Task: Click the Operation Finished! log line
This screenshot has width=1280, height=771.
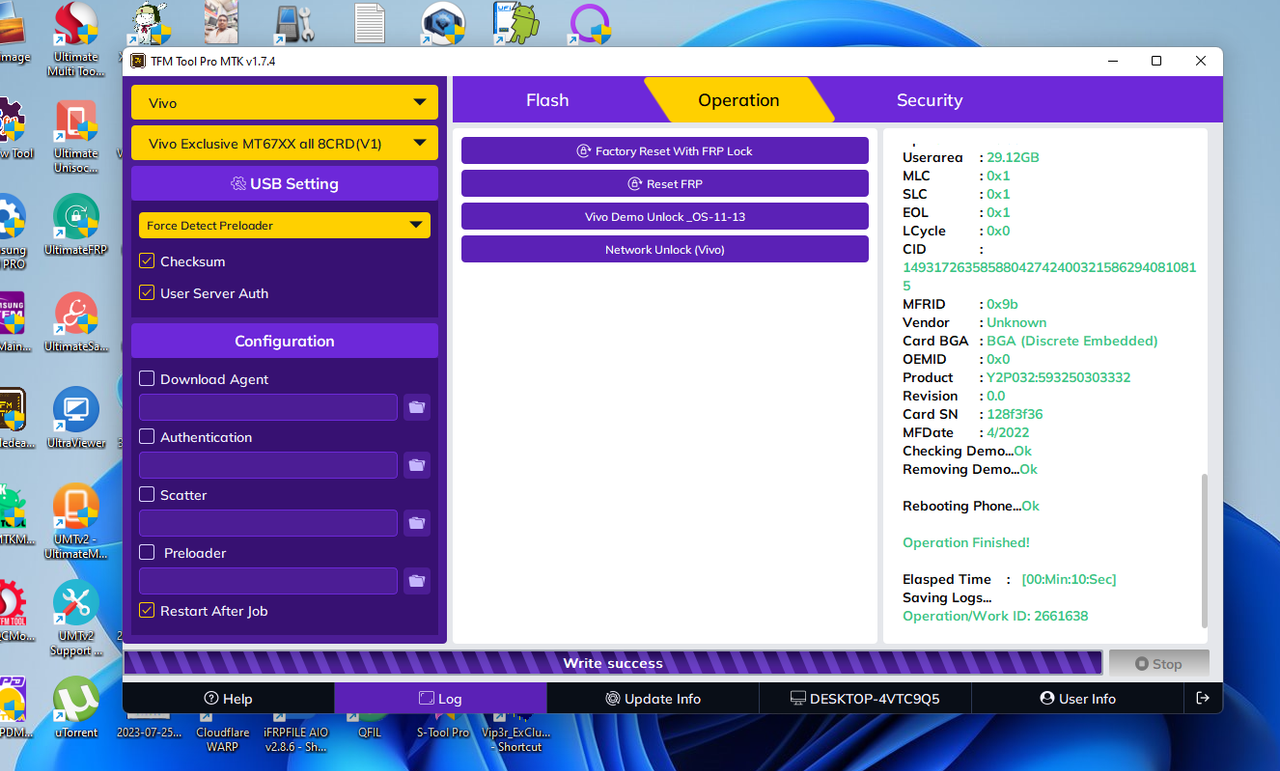Action: pos(966,542)
